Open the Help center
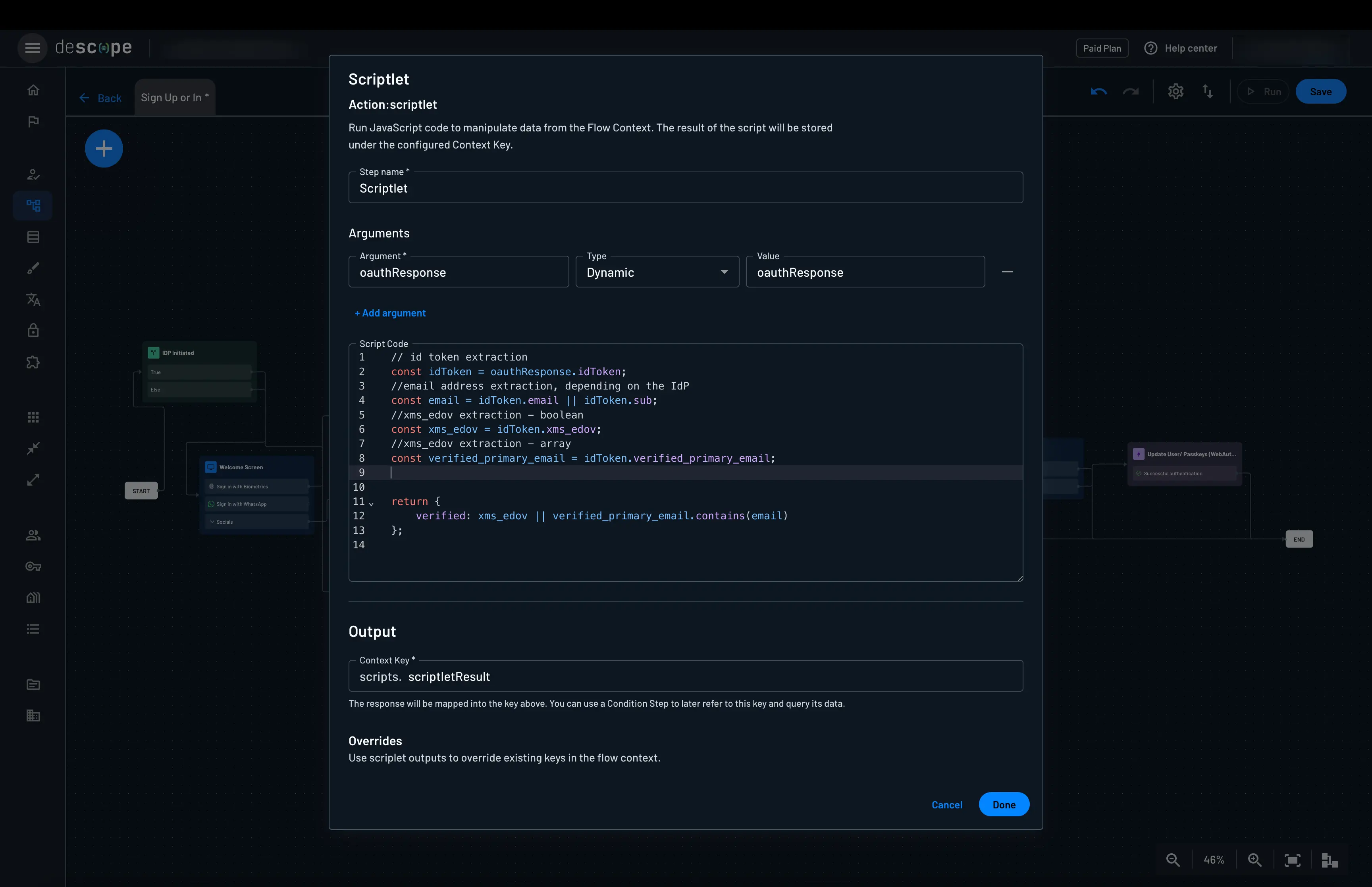Screen dimensions: 1372x887 click(1180, 48)
